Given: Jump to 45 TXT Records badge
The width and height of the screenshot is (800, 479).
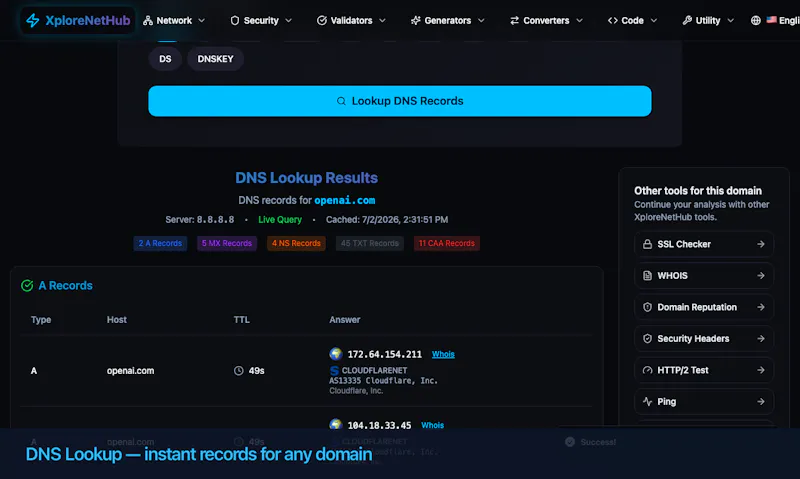Looking at the screenshot, I should [370, 243].
